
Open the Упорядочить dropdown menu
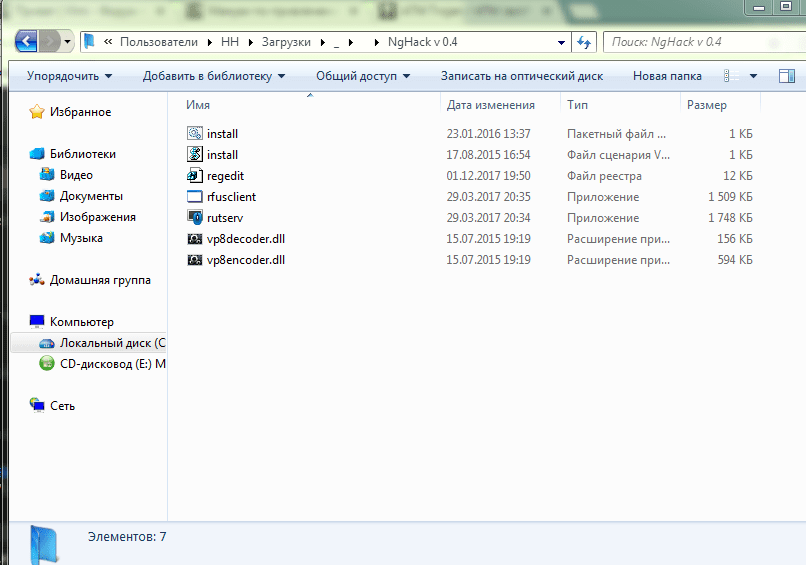(x=69, y=76)
